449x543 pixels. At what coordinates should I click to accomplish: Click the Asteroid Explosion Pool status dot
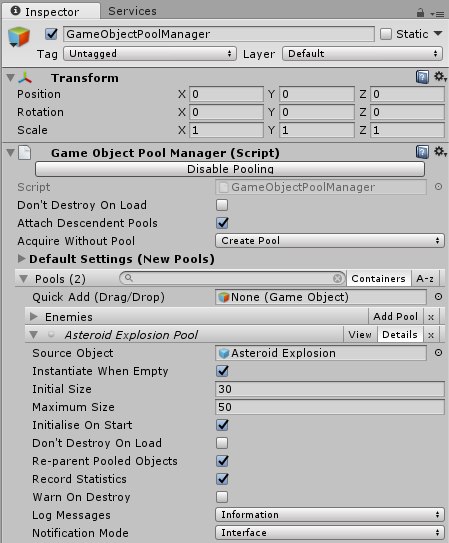[x=51, y=335]
